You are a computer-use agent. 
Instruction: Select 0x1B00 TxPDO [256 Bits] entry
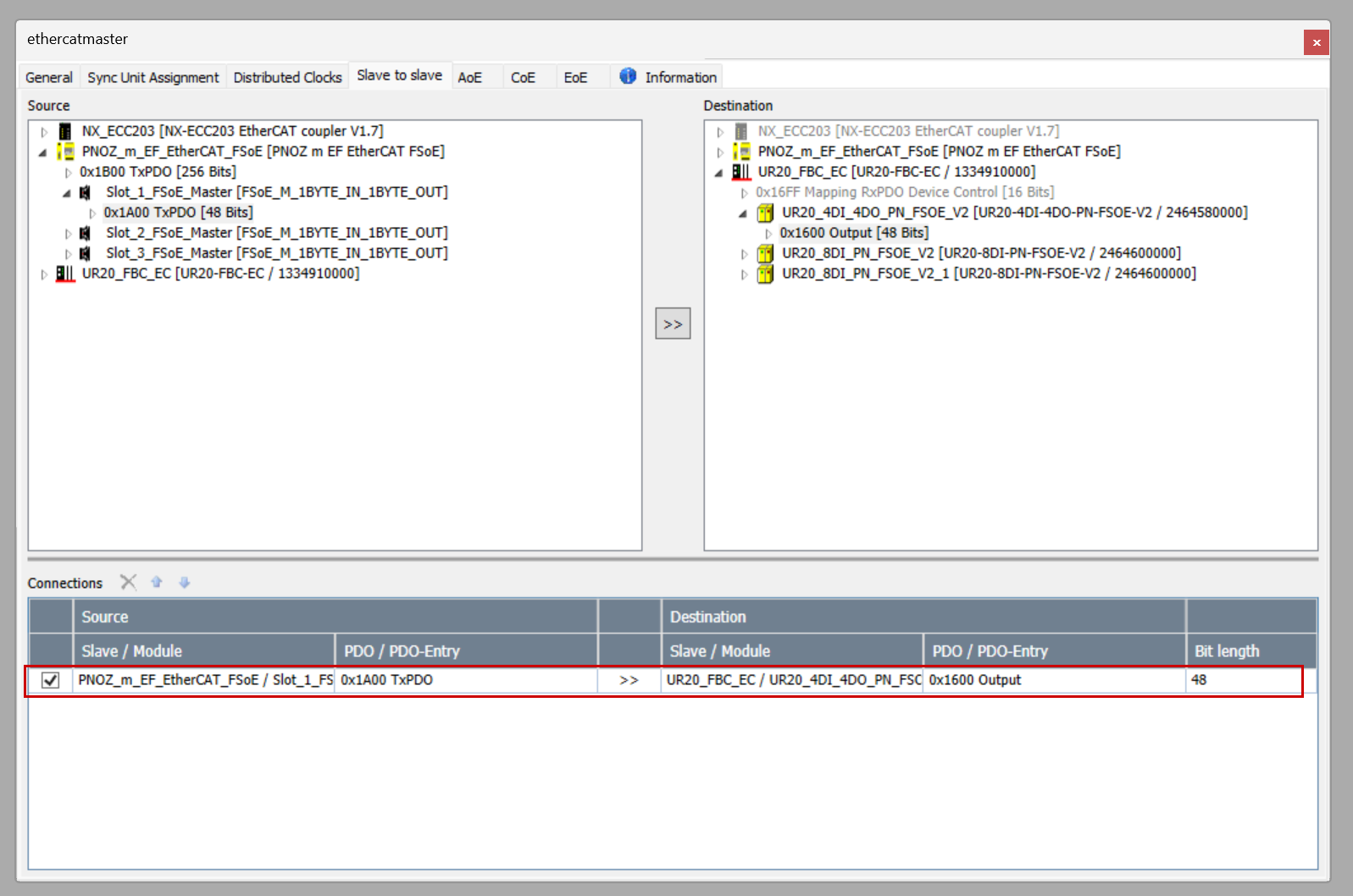(158, 172)
